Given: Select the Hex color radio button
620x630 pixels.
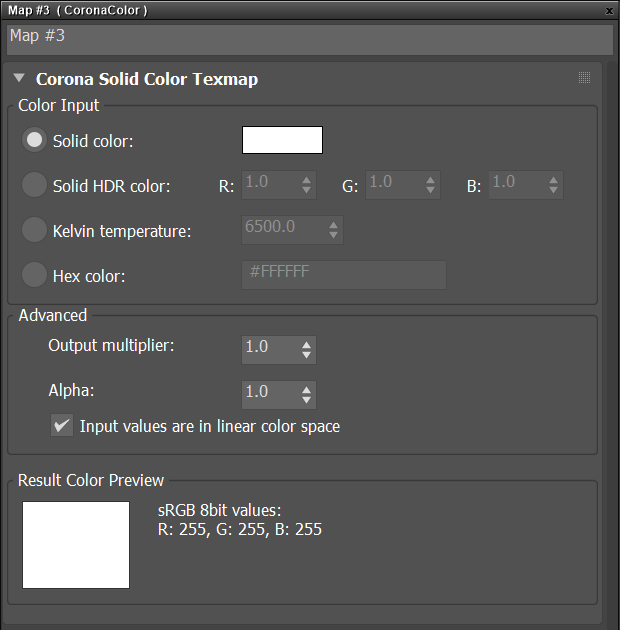Looking at the screenshot, I should (x=34, y=275).
